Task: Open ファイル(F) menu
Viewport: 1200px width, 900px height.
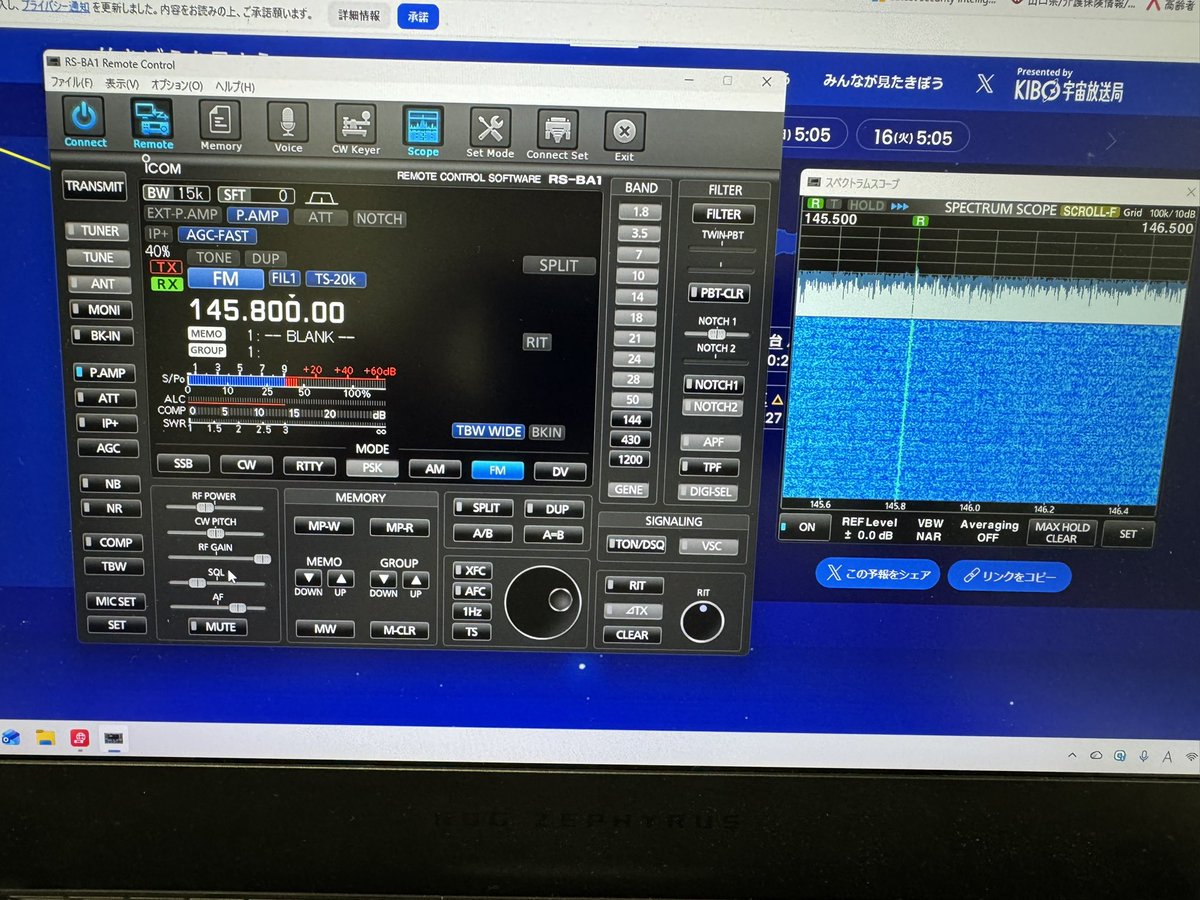Action: (x=71, y=83)
